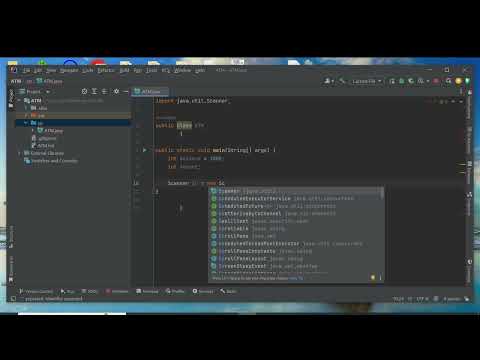The height and width of the screenshot is (360, 480).
Task: Open the Window menu
Action: point(182,70)
